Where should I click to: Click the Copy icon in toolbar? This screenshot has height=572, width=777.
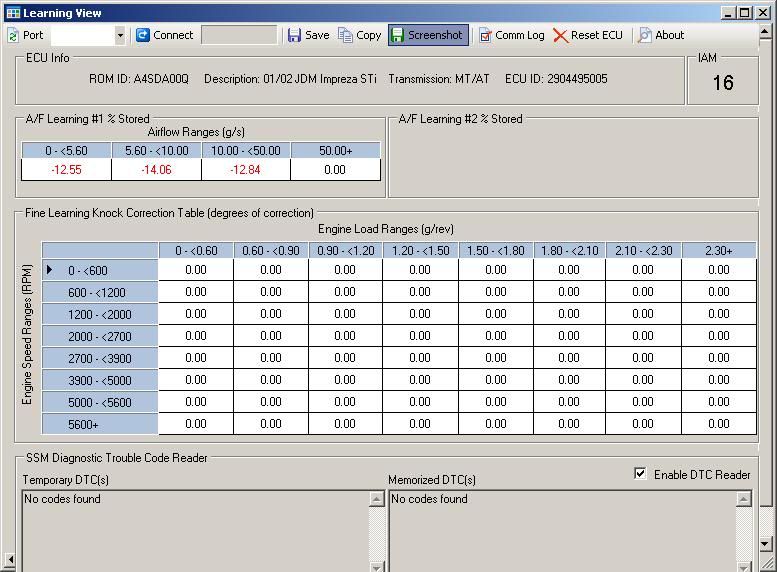pyautogui.click(x=346, y=35)
